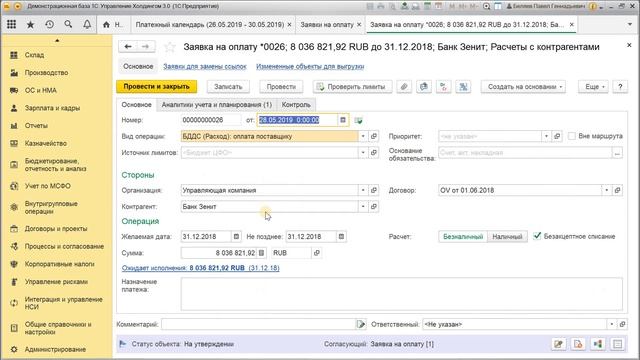Viewport: 640px width, 360px height.
Task: Click the comment editor icon
Action: (x=361, y=324)
